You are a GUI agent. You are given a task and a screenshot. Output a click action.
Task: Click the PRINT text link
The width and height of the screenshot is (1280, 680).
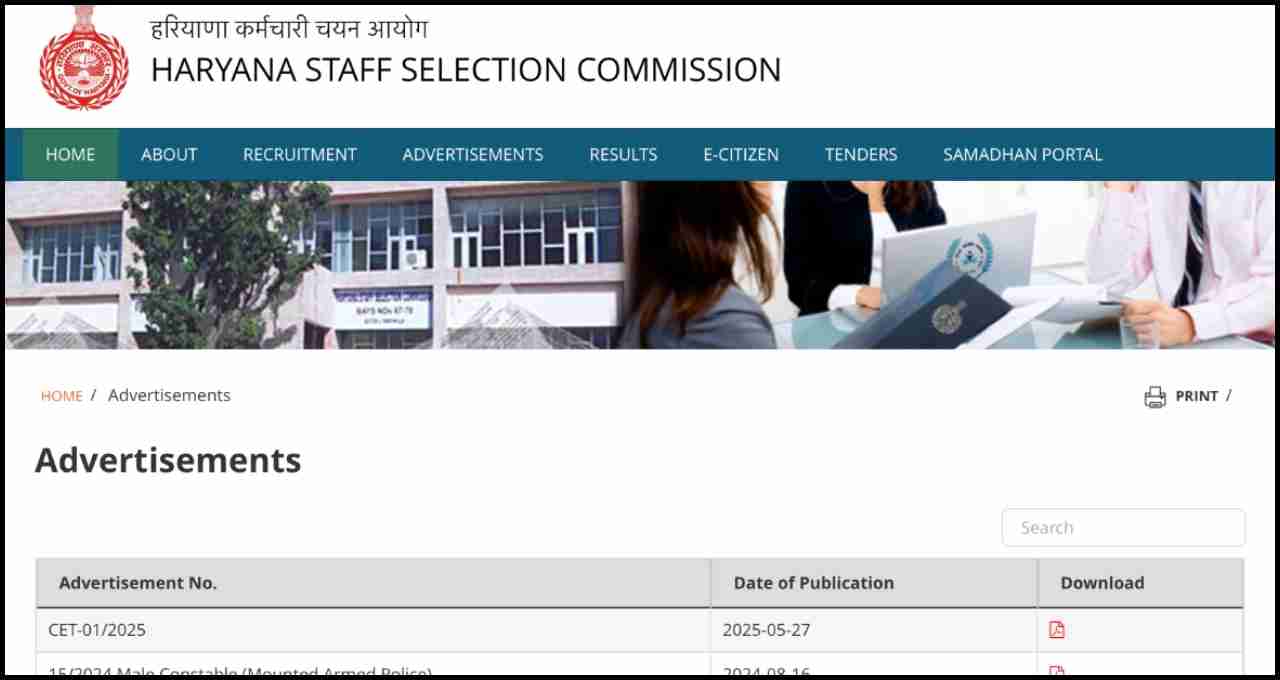click(x=1197, y=396)
